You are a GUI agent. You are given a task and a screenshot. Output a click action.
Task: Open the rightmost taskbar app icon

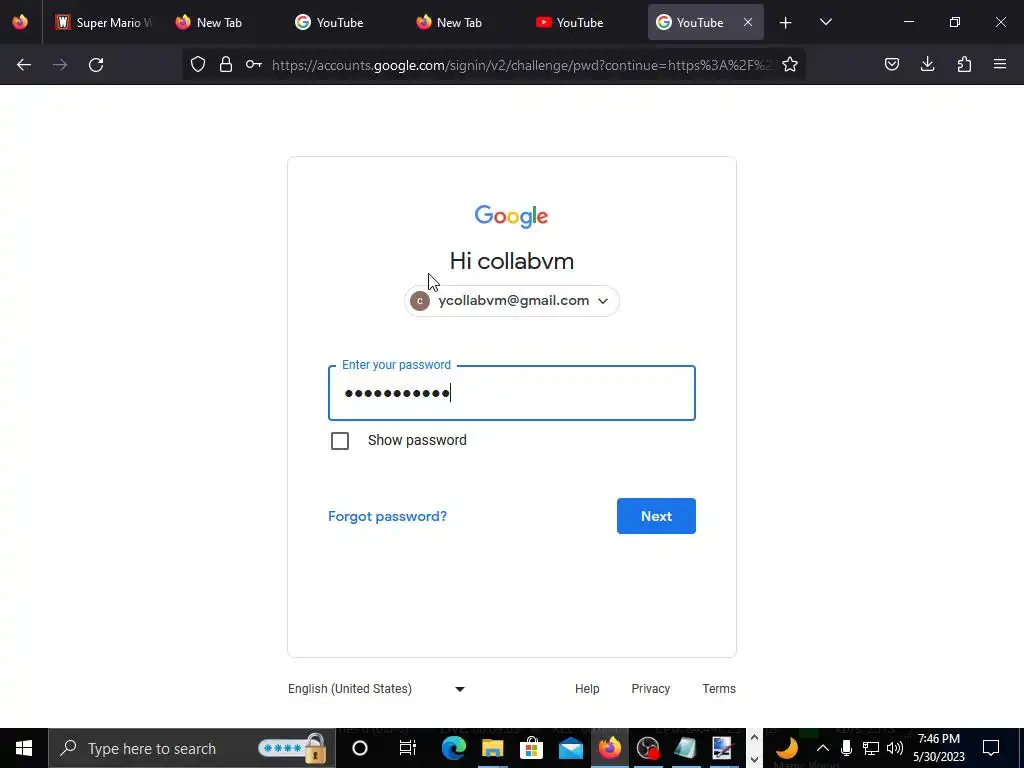point(723,748)
